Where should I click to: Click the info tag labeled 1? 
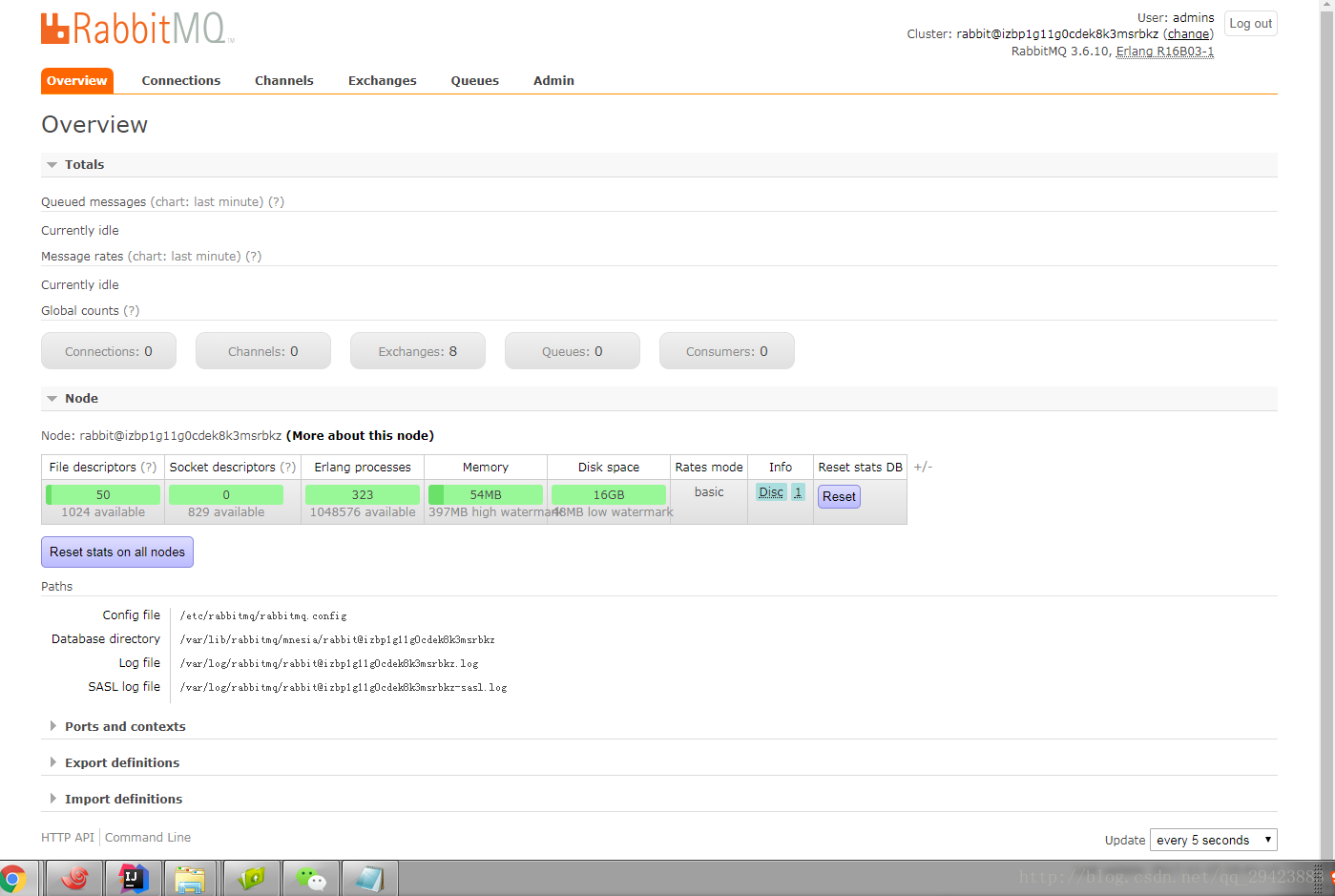(798, 492)
